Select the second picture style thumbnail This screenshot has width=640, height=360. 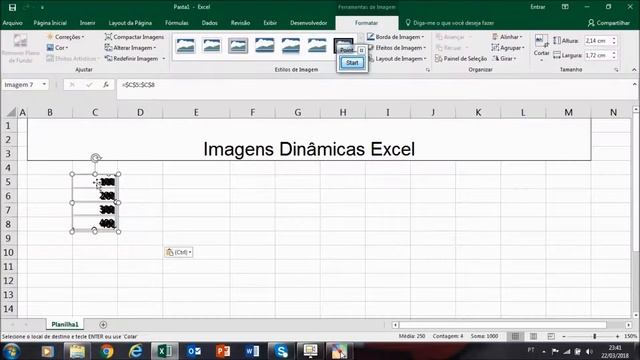(212, 45)
